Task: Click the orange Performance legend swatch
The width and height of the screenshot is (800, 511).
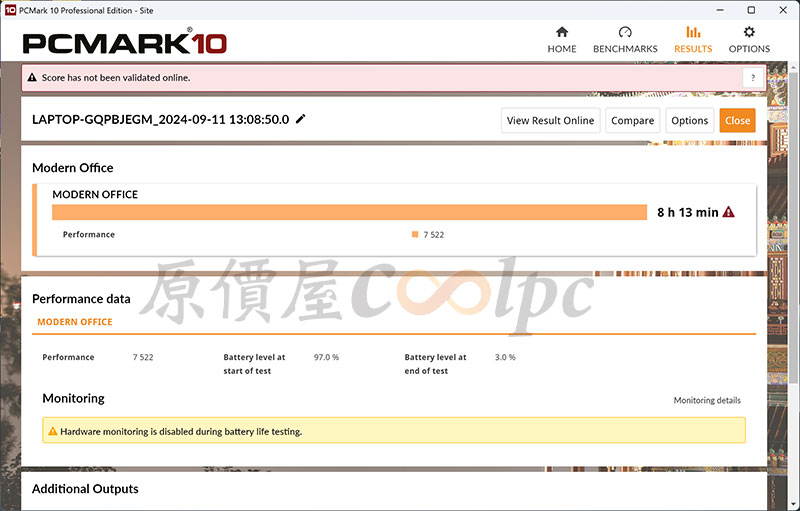Action: (x=415, y=235)
